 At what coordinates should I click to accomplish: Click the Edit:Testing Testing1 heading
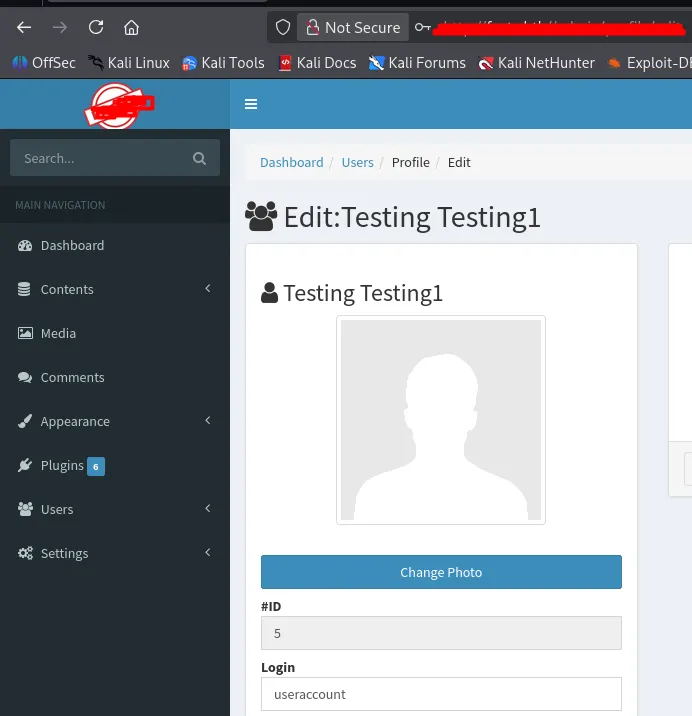tap(412, 217)
